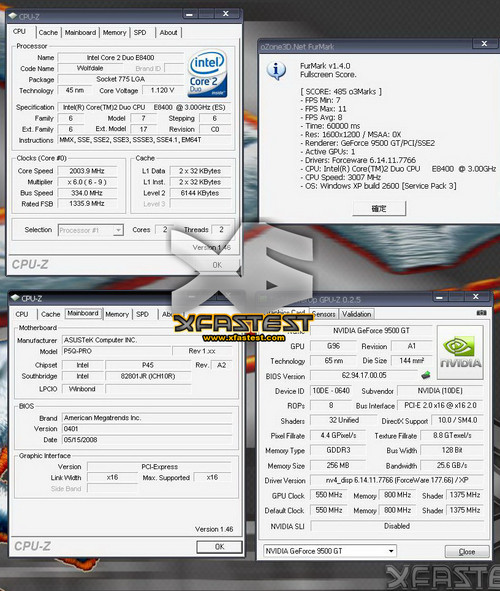Switch to the Validation tab in GPU-Z
500x591 pixels.
pos(356,314)
